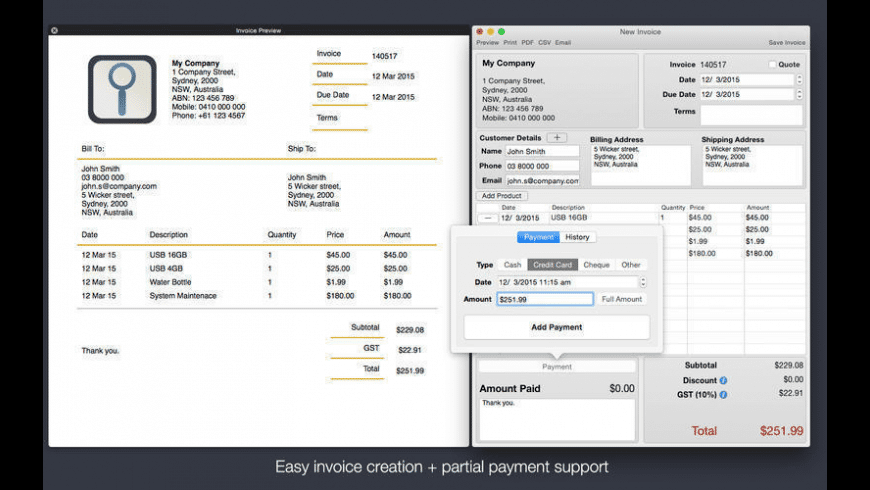The width and height of the screenshot is (870, 490).
Task: Close the Invoice Preview window
Action: tap(54, 31)
